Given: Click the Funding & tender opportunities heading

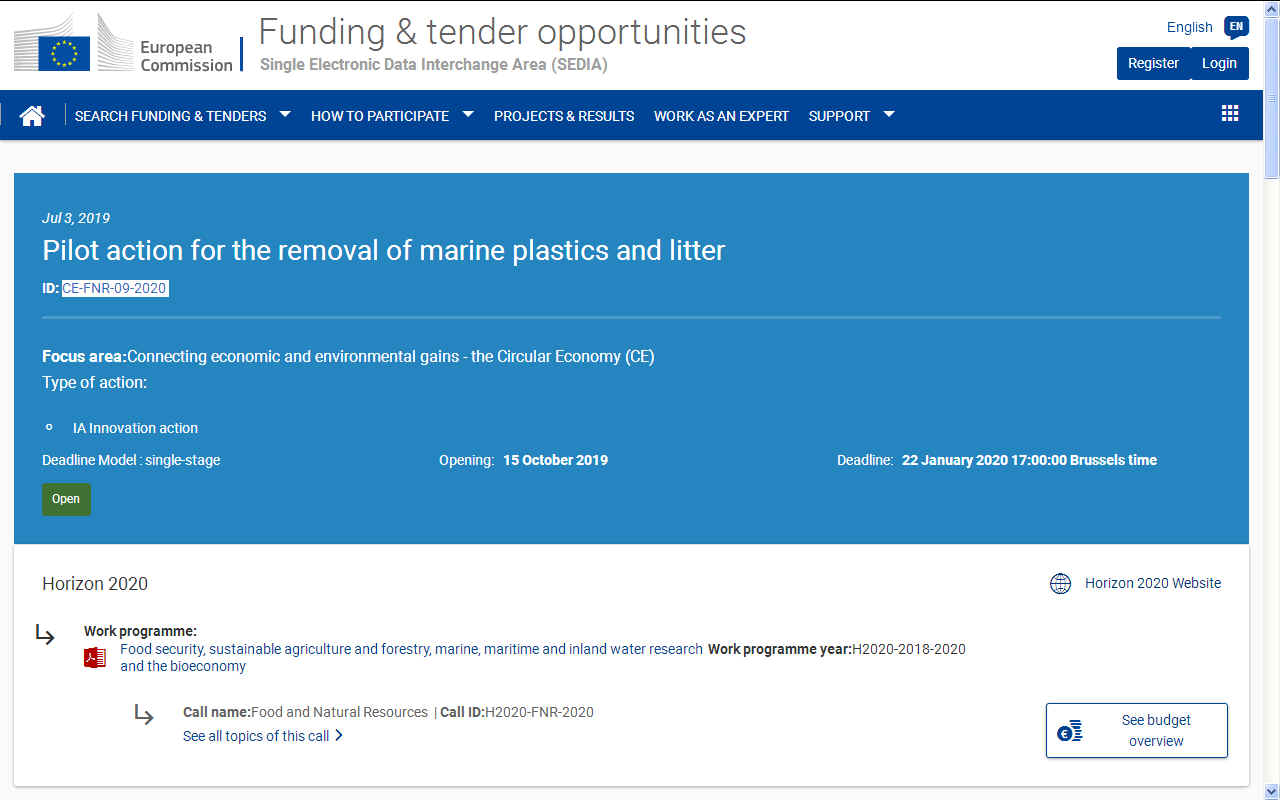Looking at the screenshot, I should tap(502, 31).
